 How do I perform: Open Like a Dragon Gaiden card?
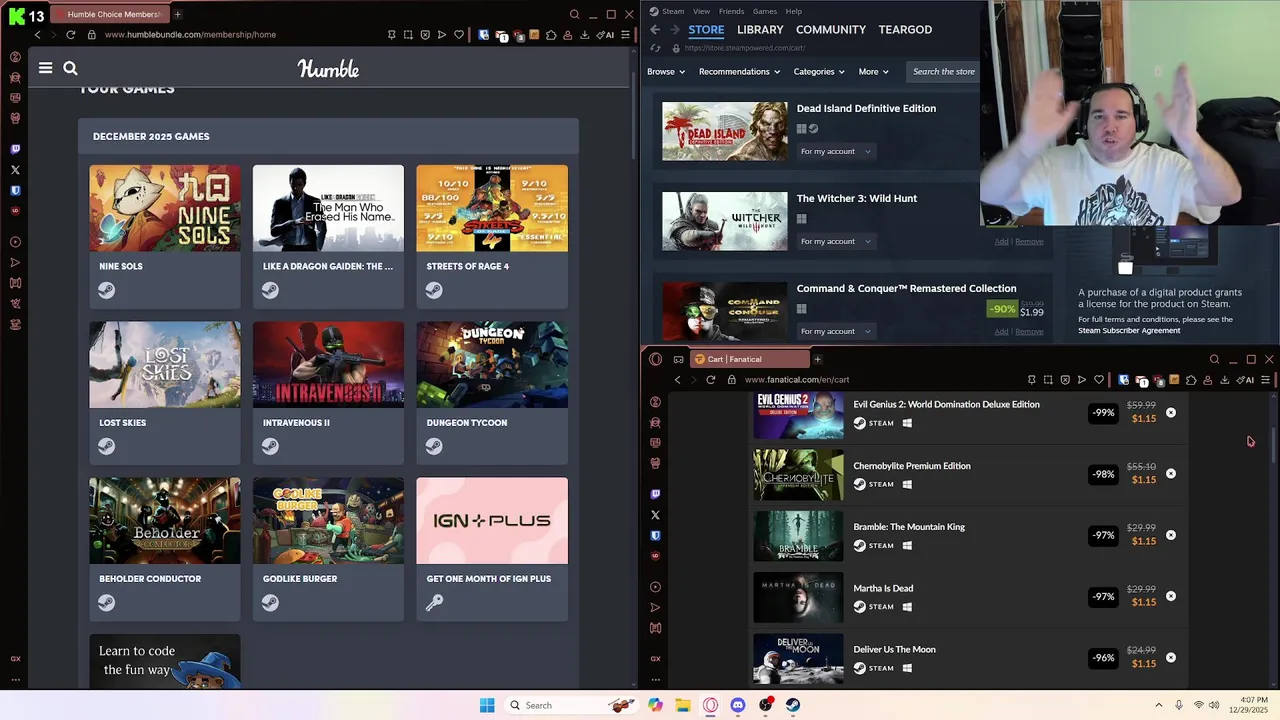click(x=328, y=237)
